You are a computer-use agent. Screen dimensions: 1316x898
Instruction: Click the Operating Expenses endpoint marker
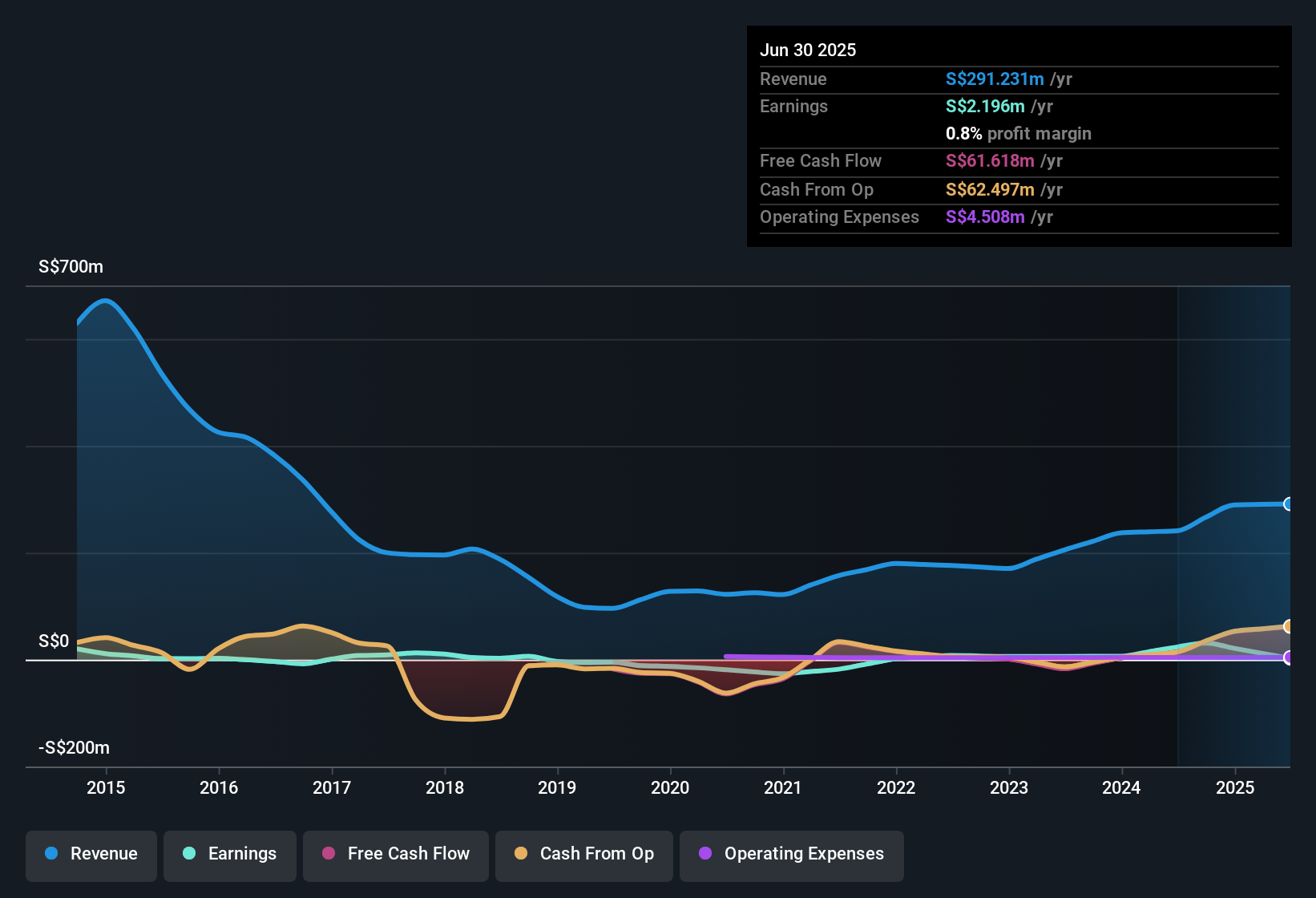point(1289,657)
